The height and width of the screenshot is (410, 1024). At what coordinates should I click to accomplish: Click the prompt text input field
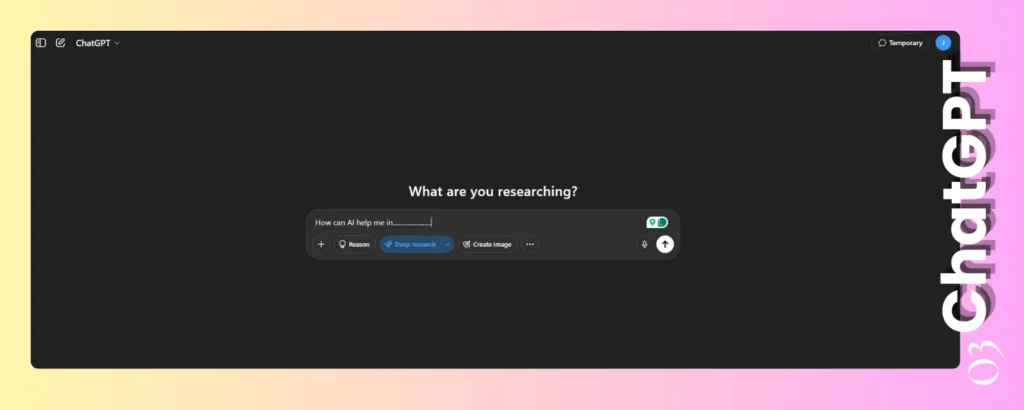pyautogui.click(x=477, y=223)
